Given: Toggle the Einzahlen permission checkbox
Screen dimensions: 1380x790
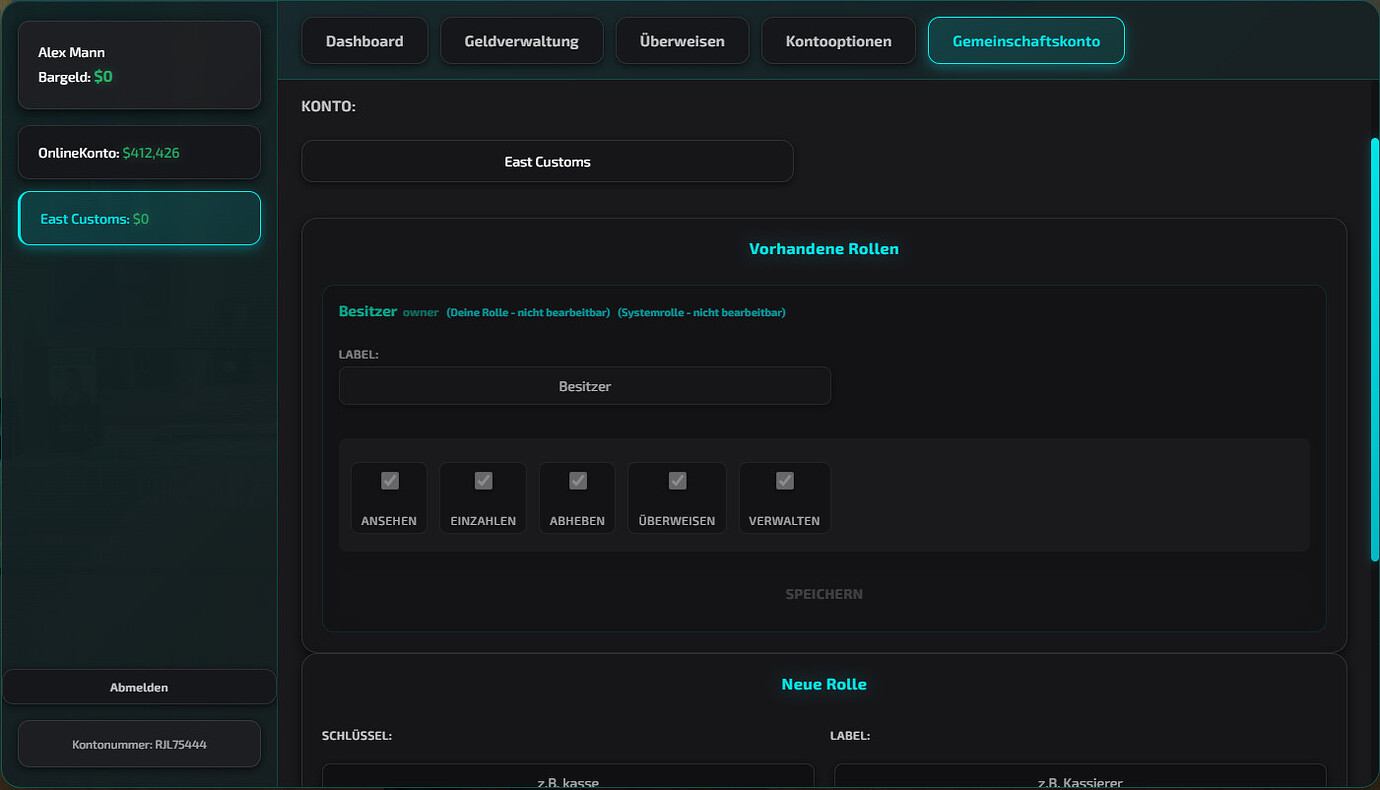Looking at the screenshot, I should pos(483,481).
